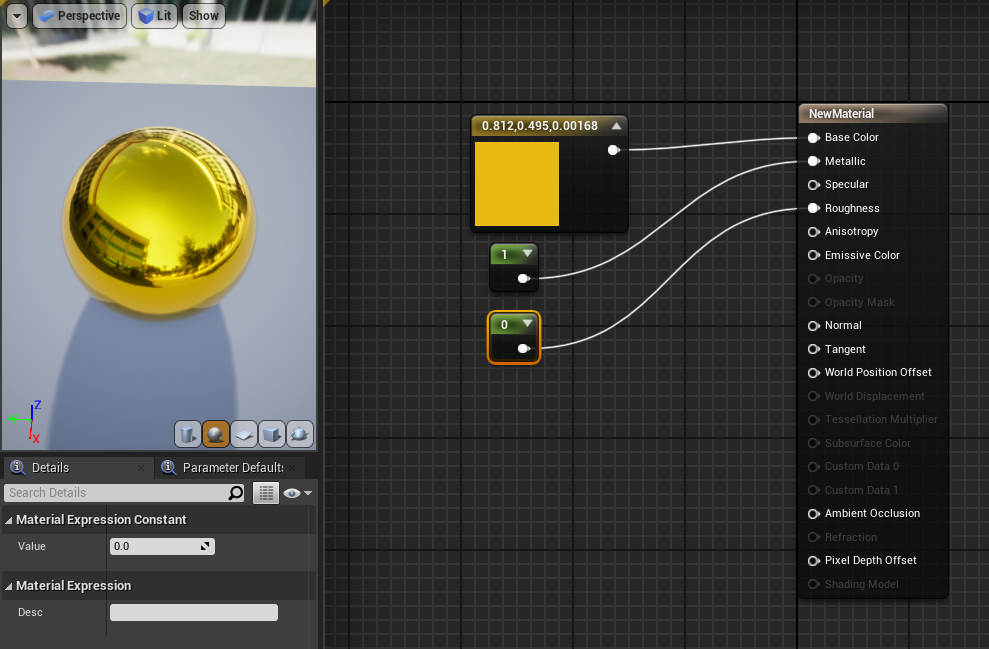This screenshot has height=649, width=989.
Task: Click the World Position Offset input pin
Action: [x=814, y=373]
